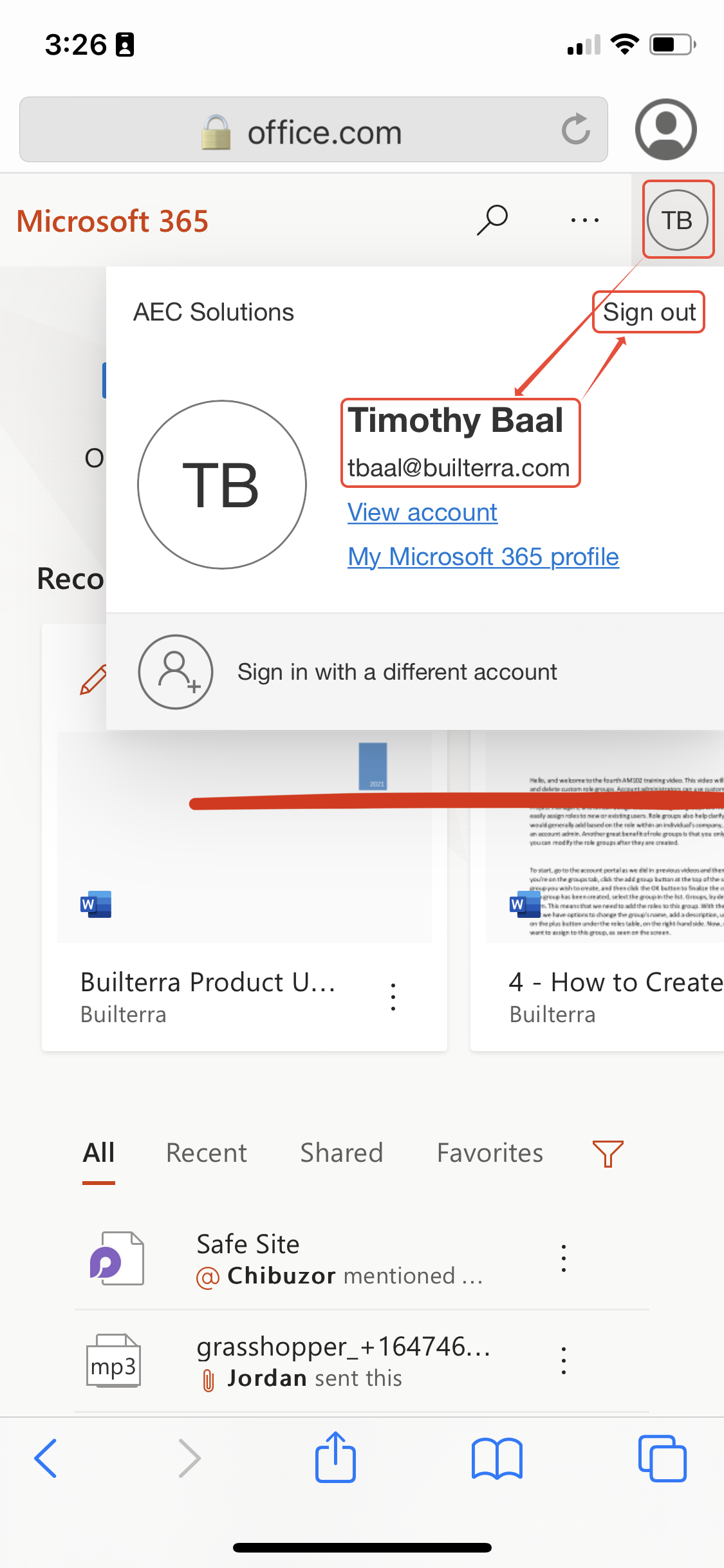
Task: Open Safari tabs overview icon
Action: [x=662, y=1458]
